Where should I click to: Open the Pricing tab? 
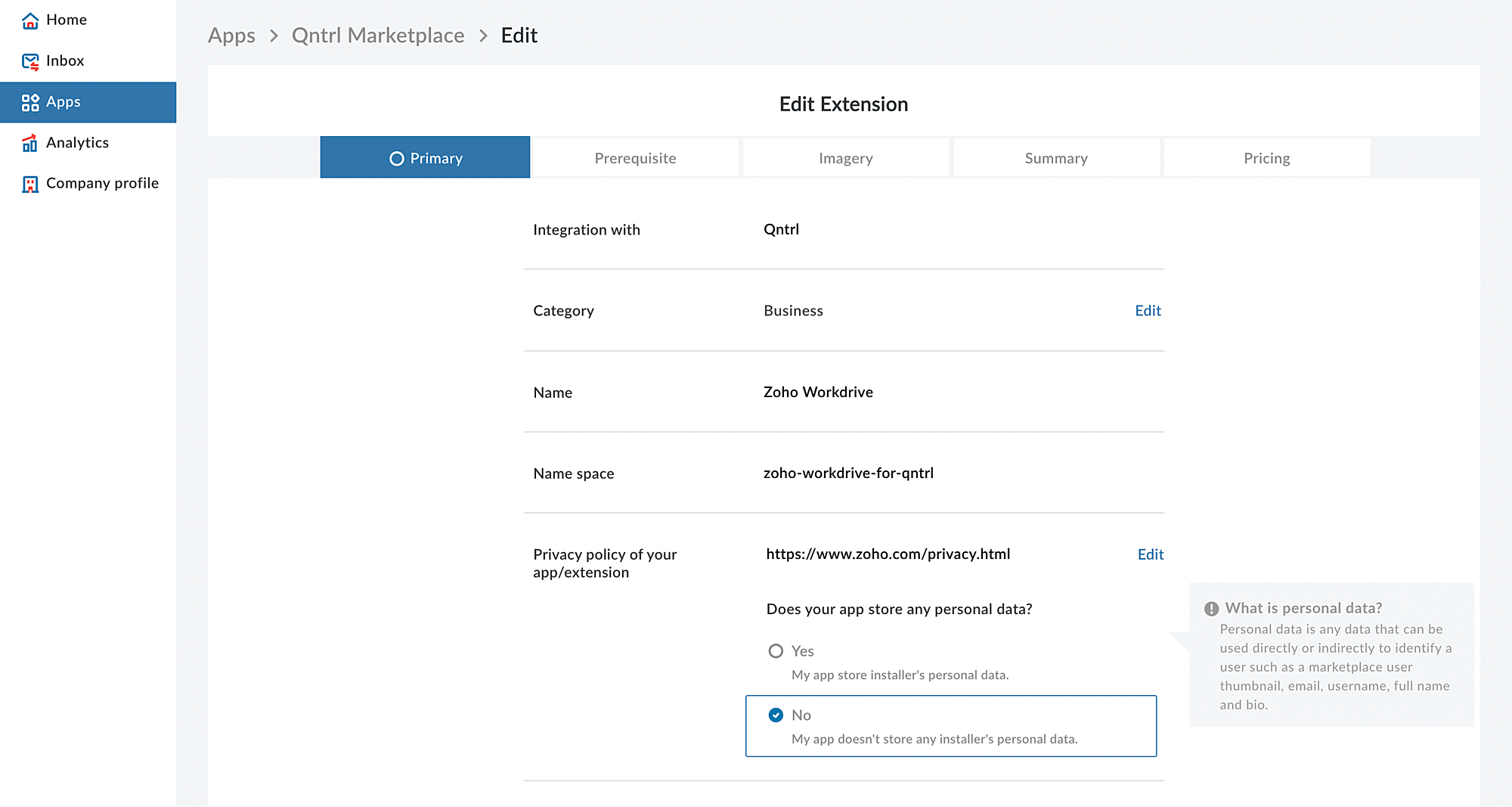point(1266,158)
